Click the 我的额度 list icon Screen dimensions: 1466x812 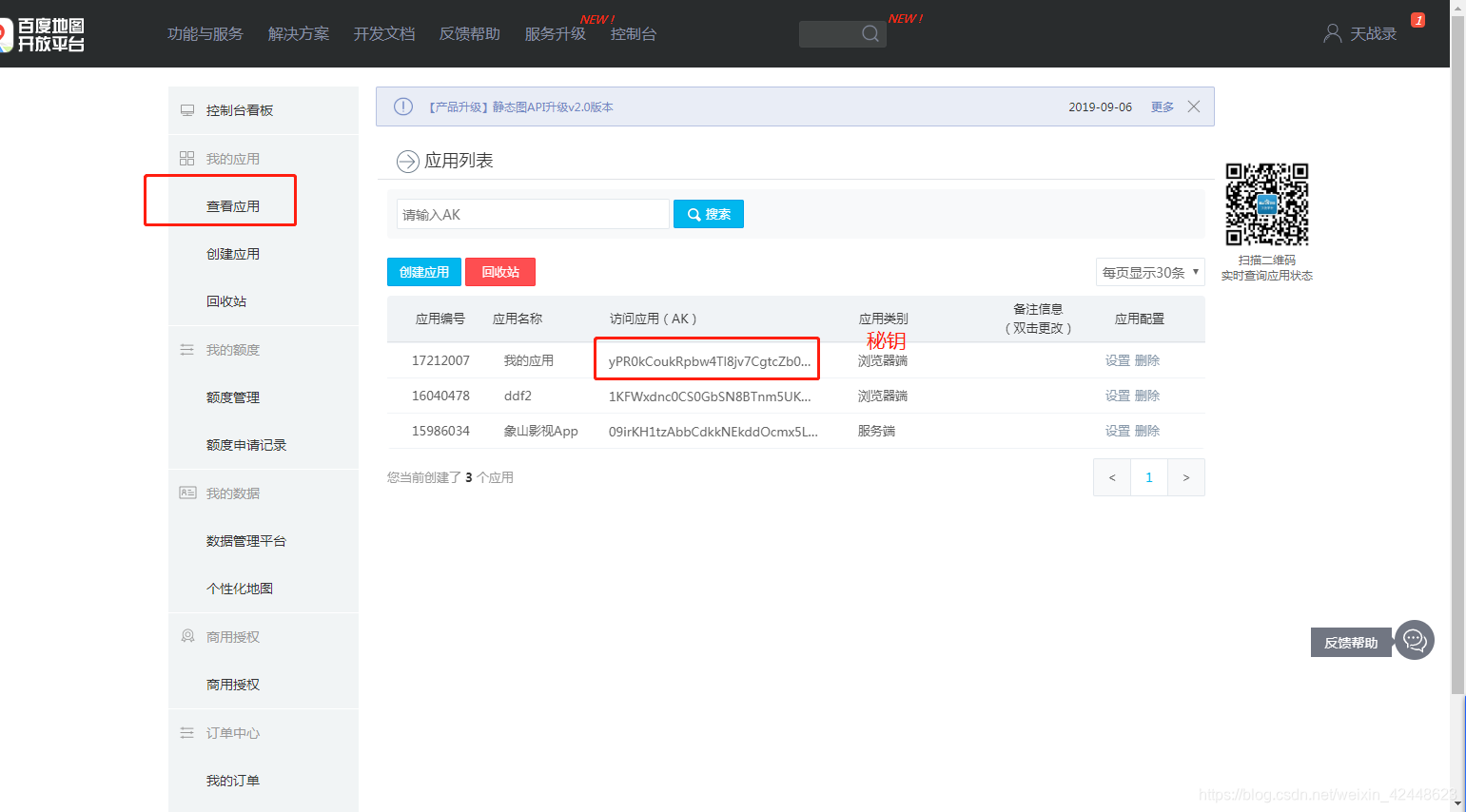pos(187,350)
